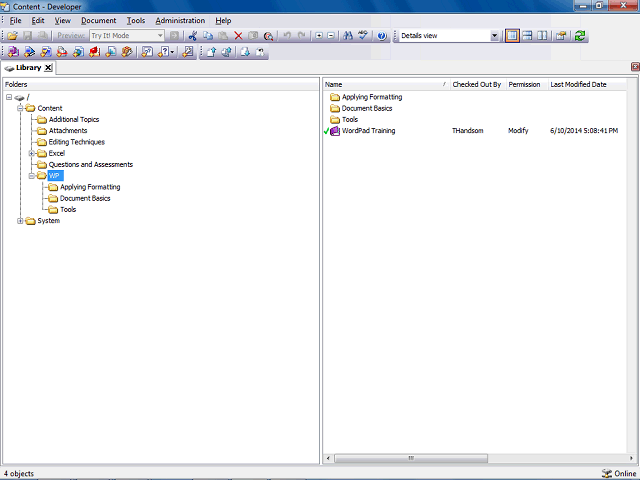Click the right arrow of horizontal scrollbar
Viewport: 640px width, 480px height.
[631, 458]
